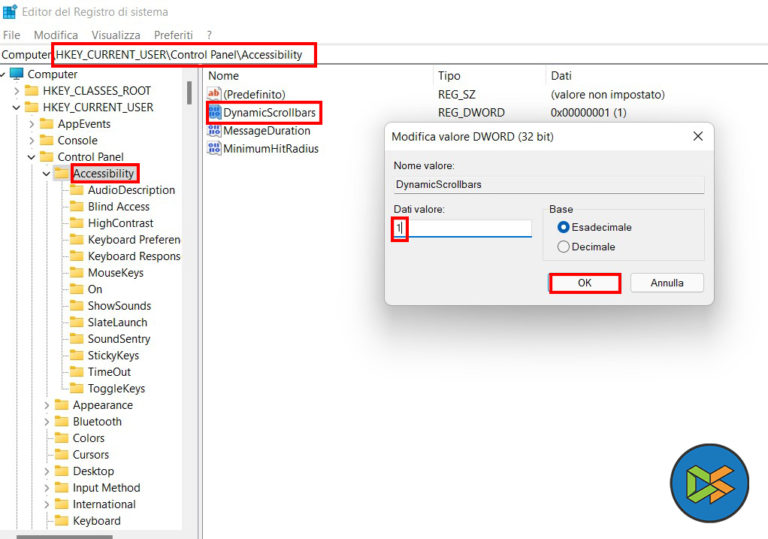Select the TimeOut key
Screen dimensions: 768x539
109,372
